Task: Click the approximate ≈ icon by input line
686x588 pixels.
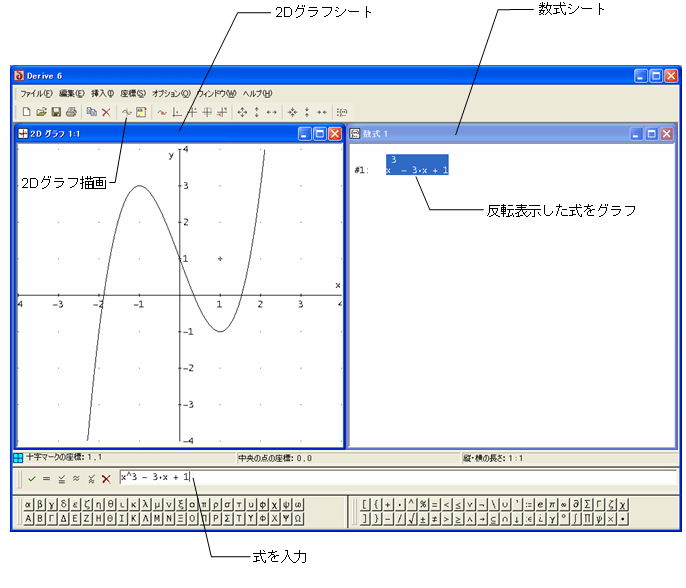Action: (76, 479)
